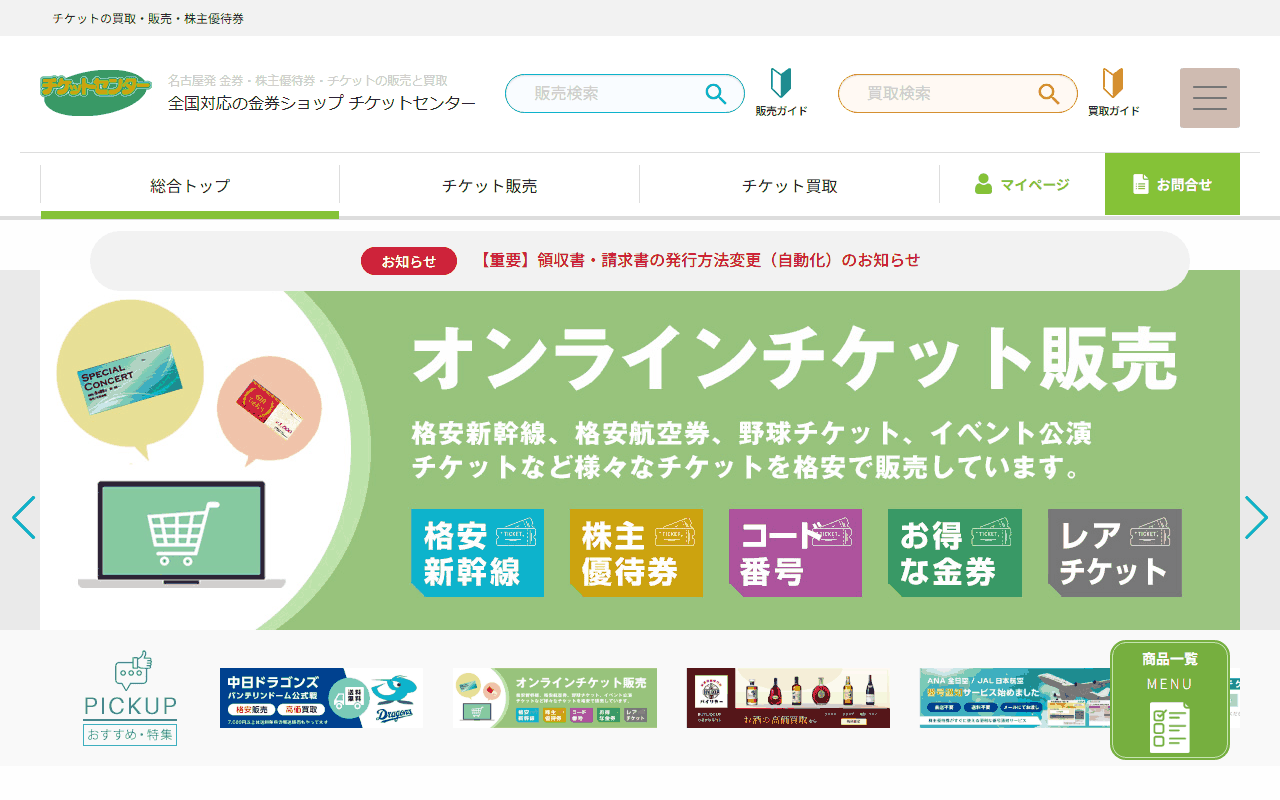Open the ANA / JAL pickup banner
Screen dimensions: 1280x800
(1015, 698)
